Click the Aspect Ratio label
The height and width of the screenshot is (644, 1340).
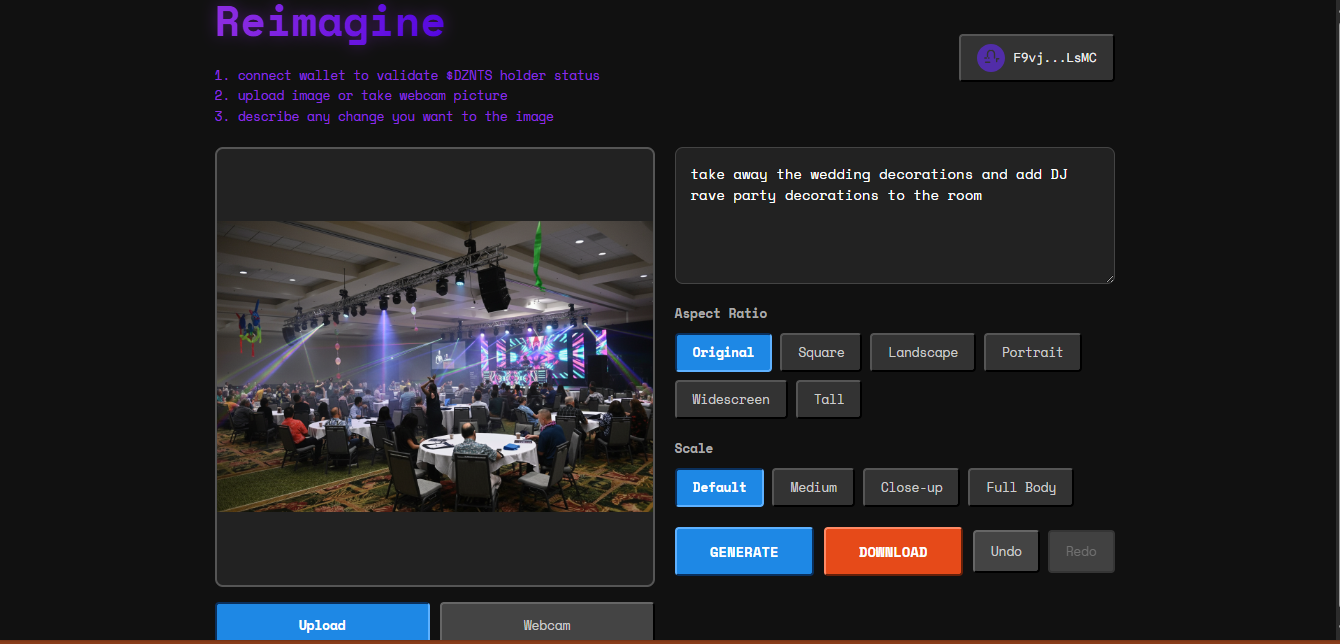[721, 313]
